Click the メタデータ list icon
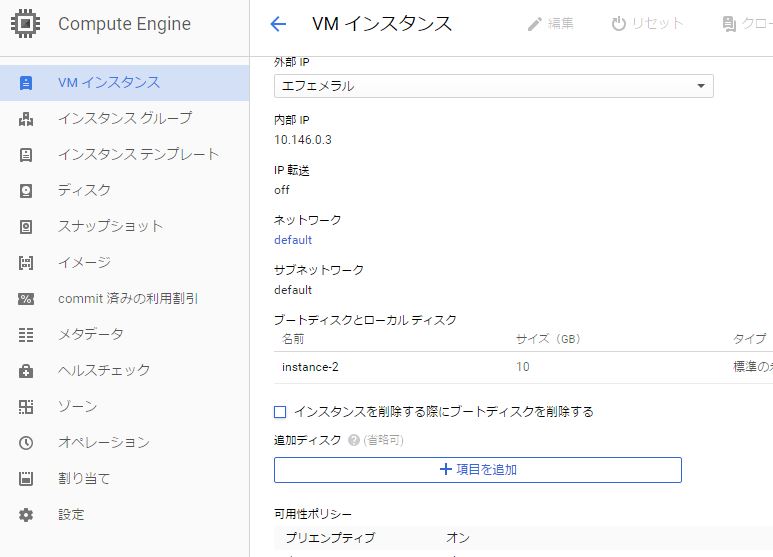Image resolution: width=773 pixels, height=557 pixels. (26, 335)
